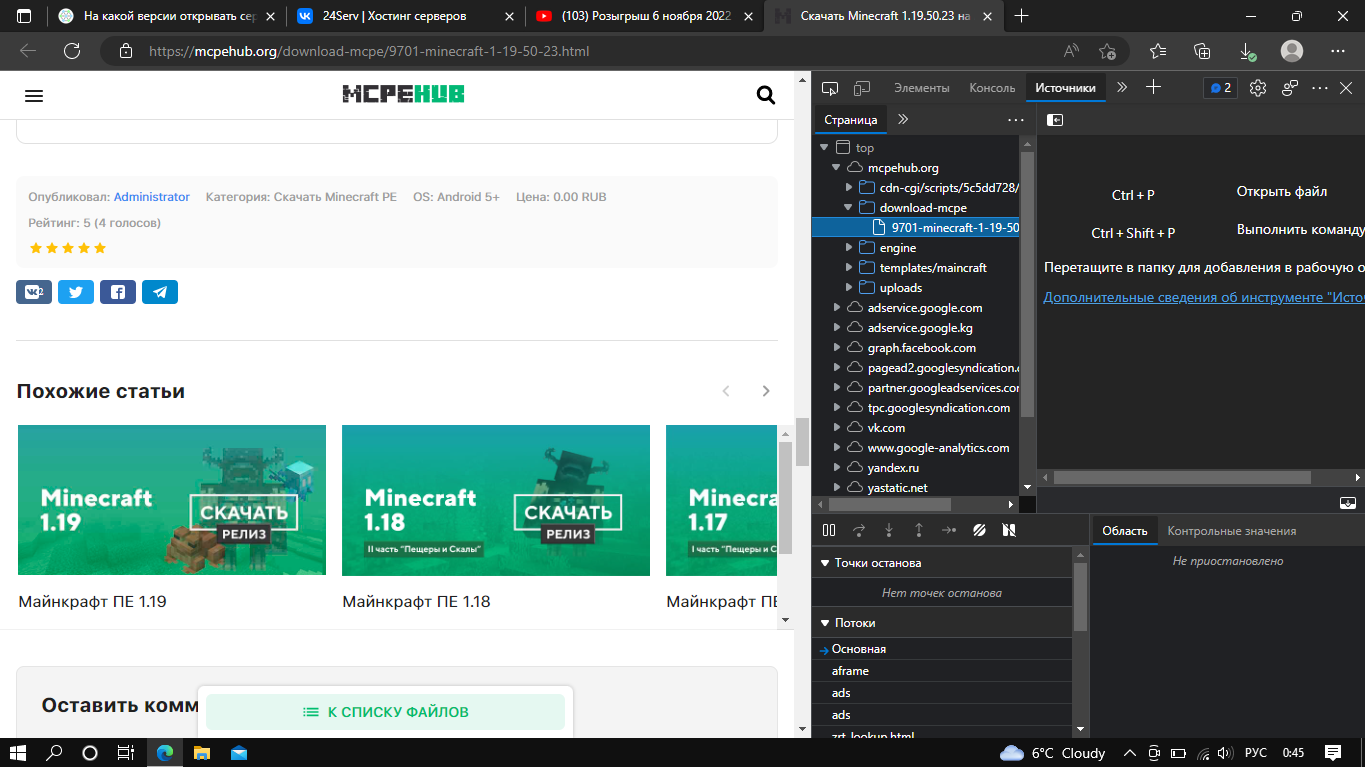Expand the templates/maincraft folder

tap(849, 268)
